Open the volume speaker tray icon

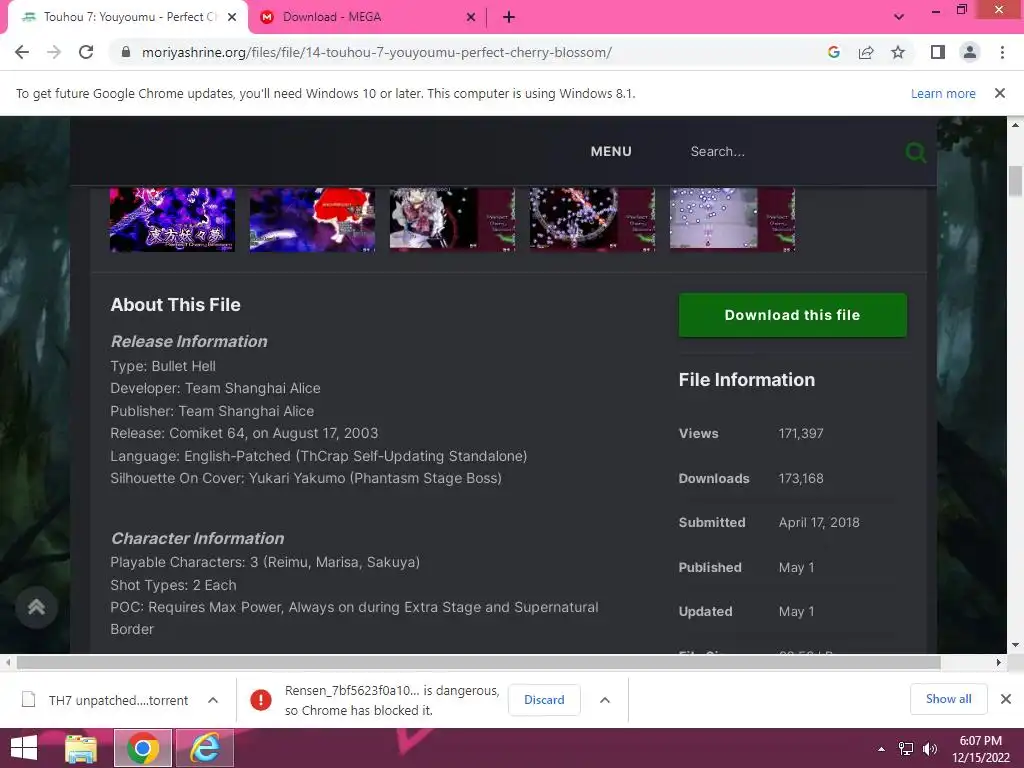(930, 749)
